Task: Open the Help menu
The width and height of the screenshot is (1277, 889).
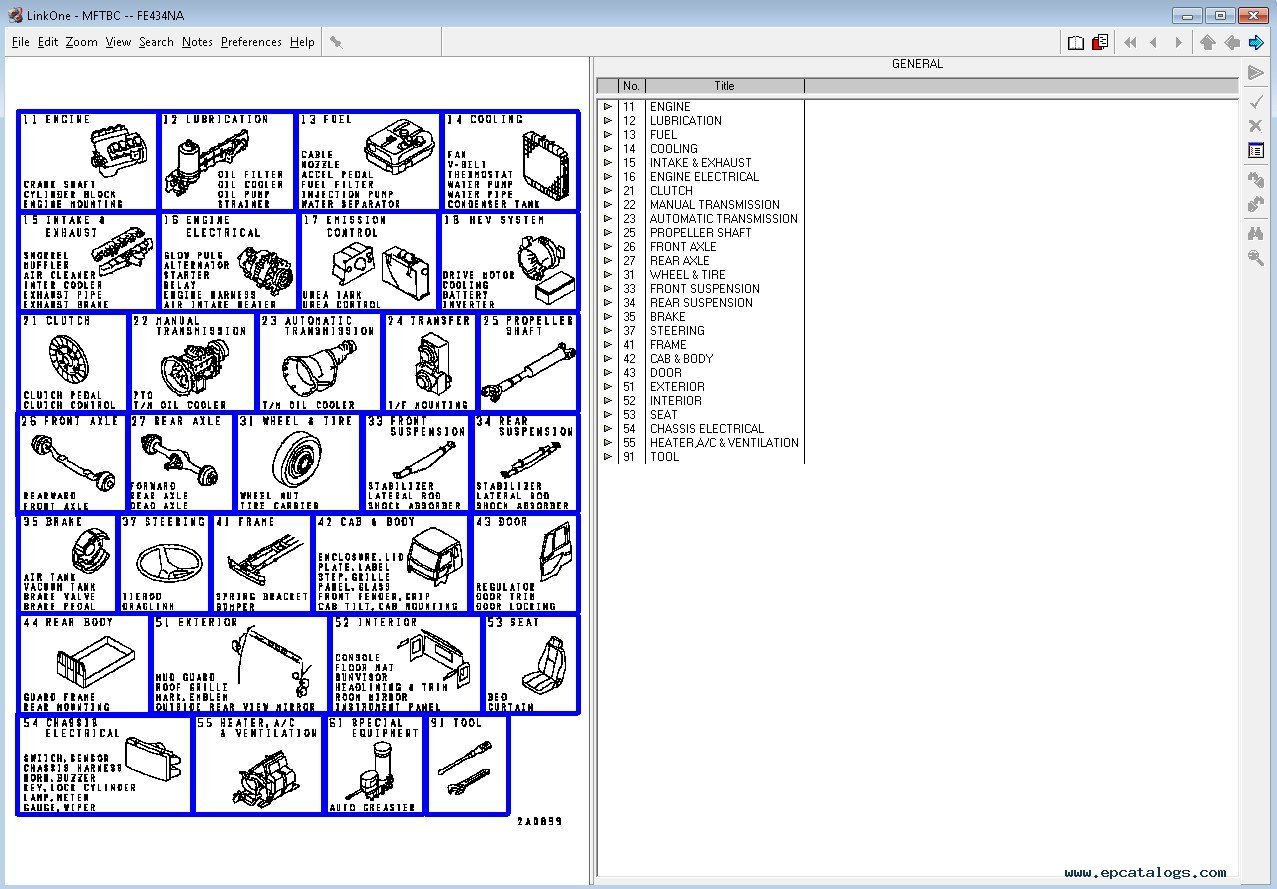Action: pyautogui.click(x=302, y=42)
